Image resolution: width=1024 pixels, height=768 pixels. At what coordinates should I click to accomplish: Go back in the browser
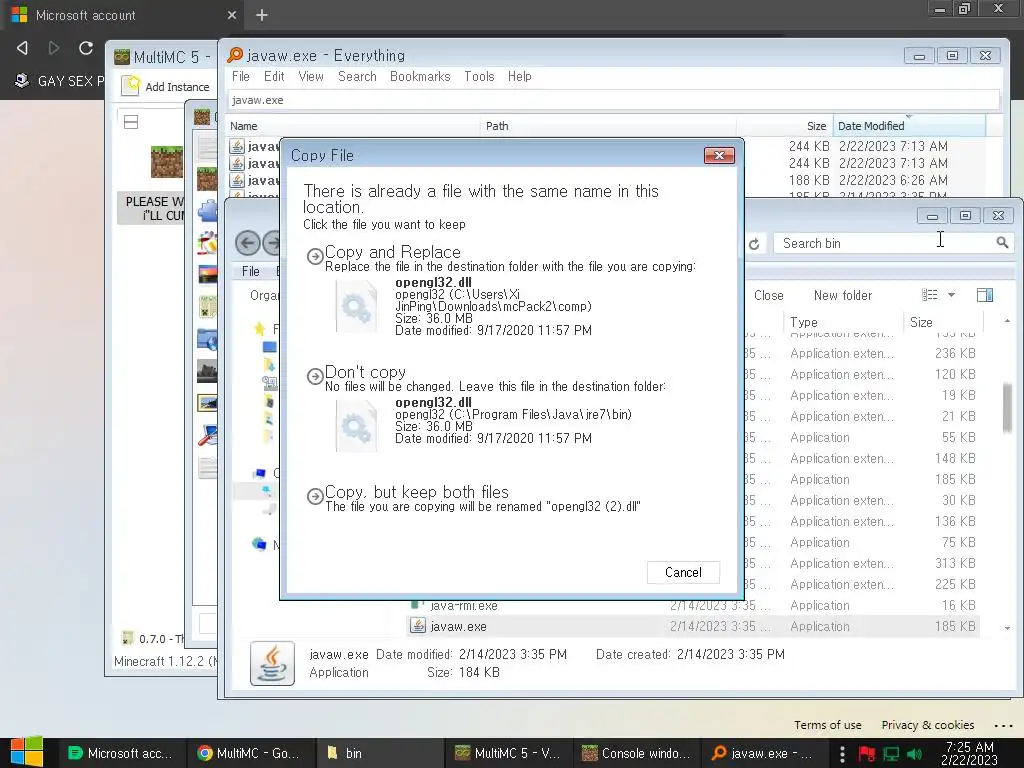[x=22, y=48]
